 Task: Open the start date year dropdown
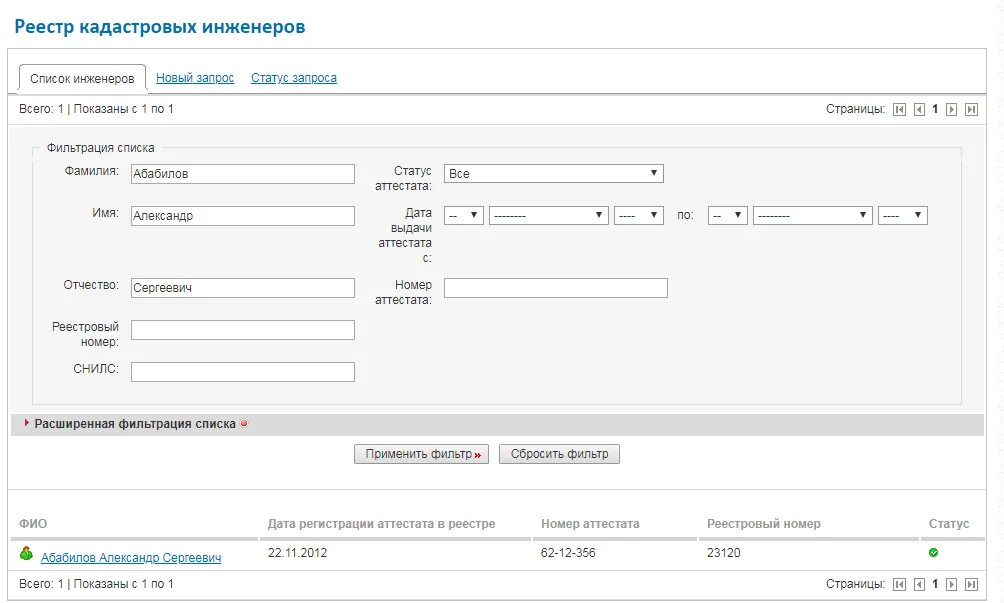pos(638,216)
